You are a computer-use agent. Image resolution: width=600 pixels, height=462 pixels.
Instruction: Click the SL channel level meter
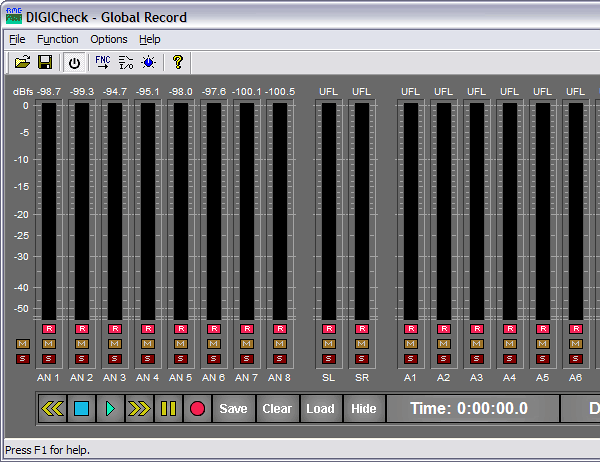point(329,211)
